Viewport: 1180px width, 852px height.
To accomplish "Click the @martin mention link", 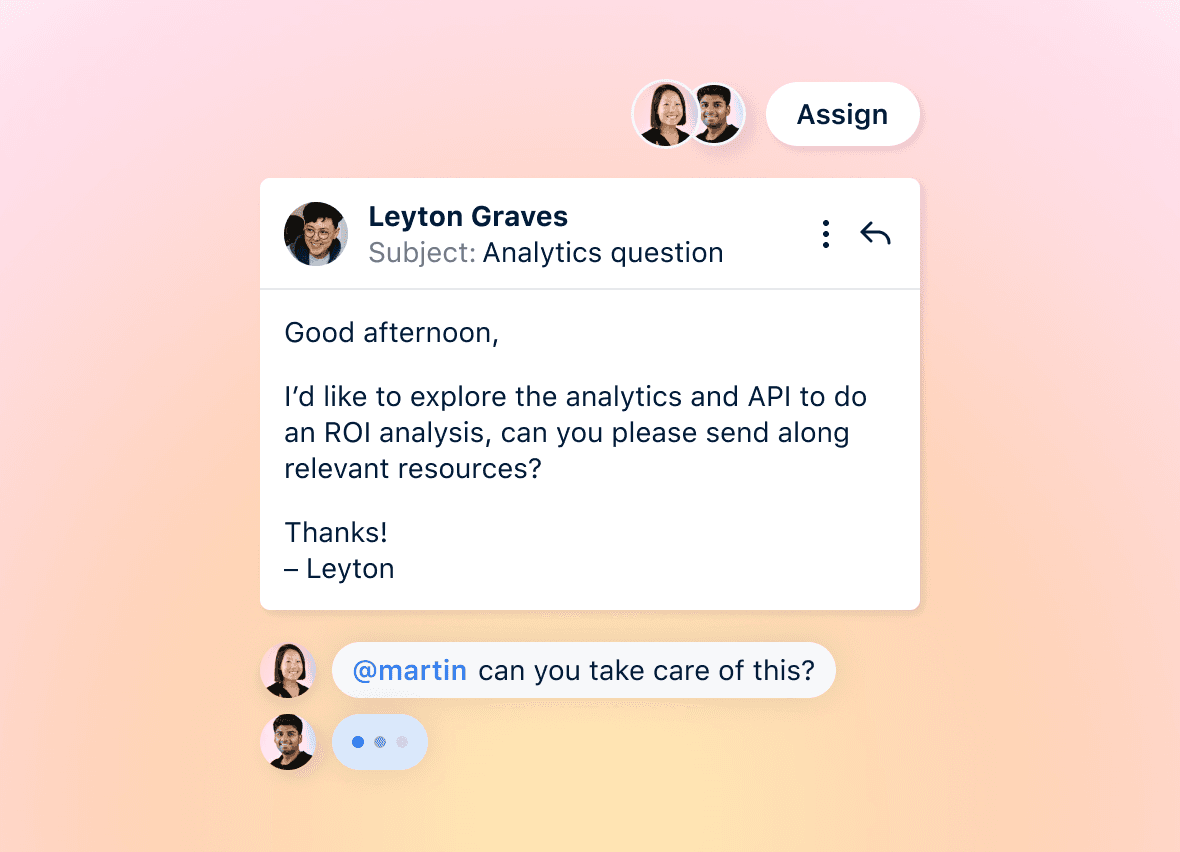I will 409,670.
